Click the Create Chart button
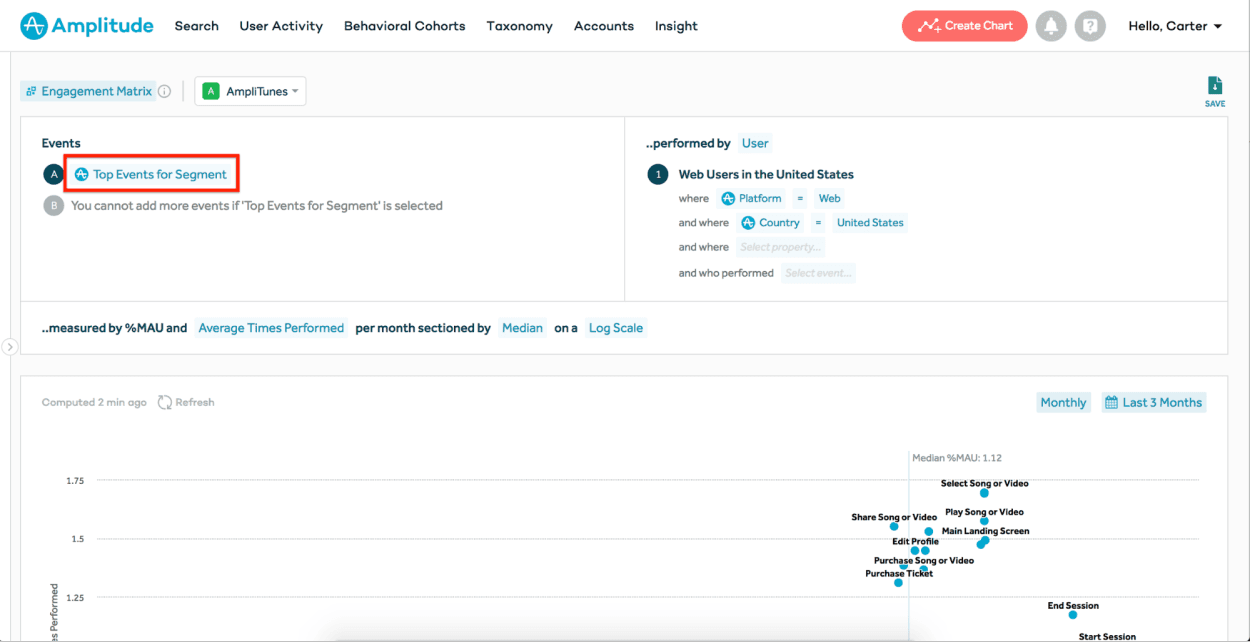1250x642 pixels. click(x=964, y=26)
